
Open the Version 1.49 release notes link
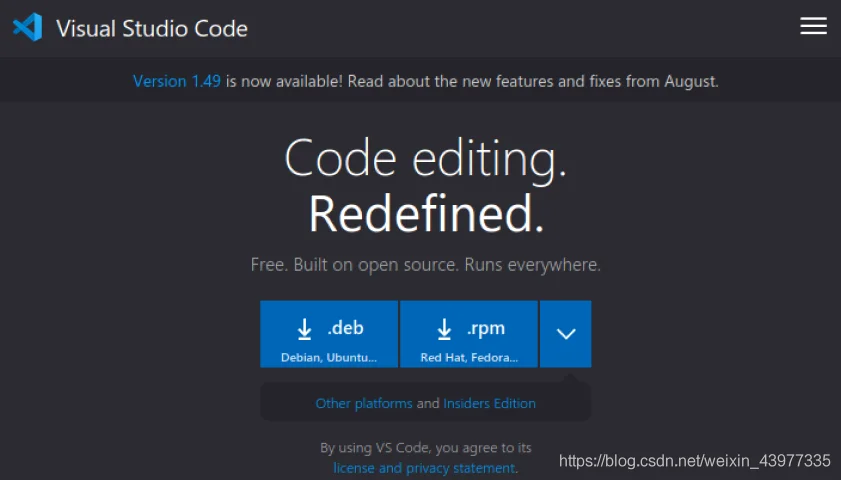176,81
